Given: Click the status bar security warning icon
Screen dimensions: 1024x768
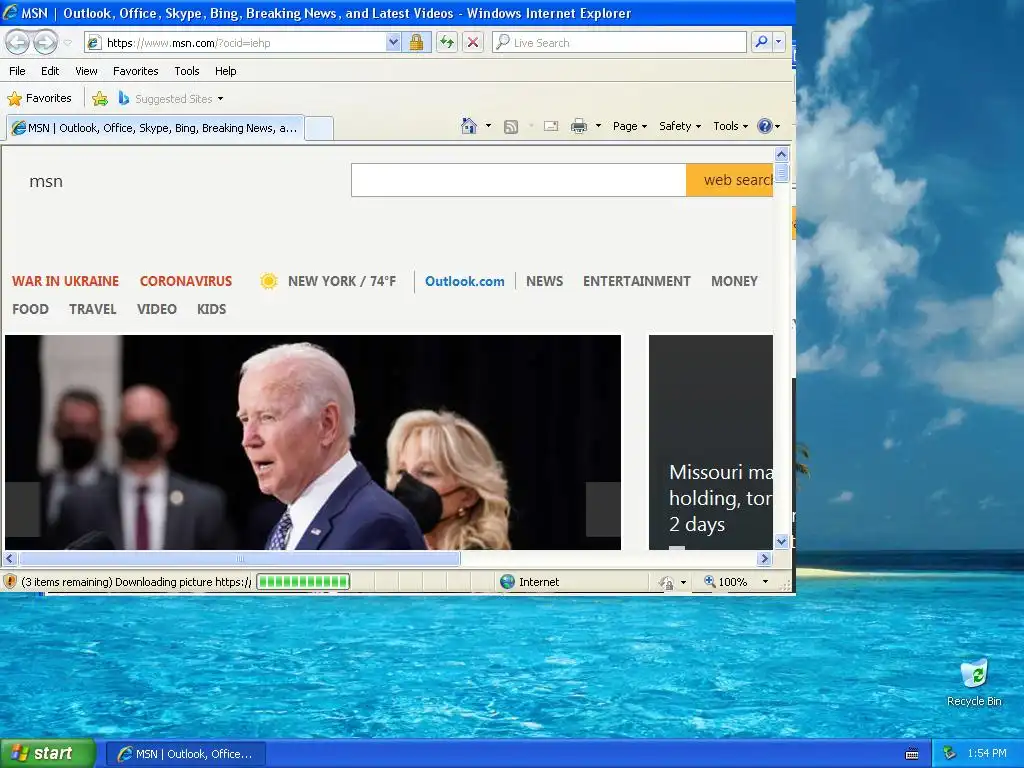Looking at the screenshot, I should click(10, 582).
